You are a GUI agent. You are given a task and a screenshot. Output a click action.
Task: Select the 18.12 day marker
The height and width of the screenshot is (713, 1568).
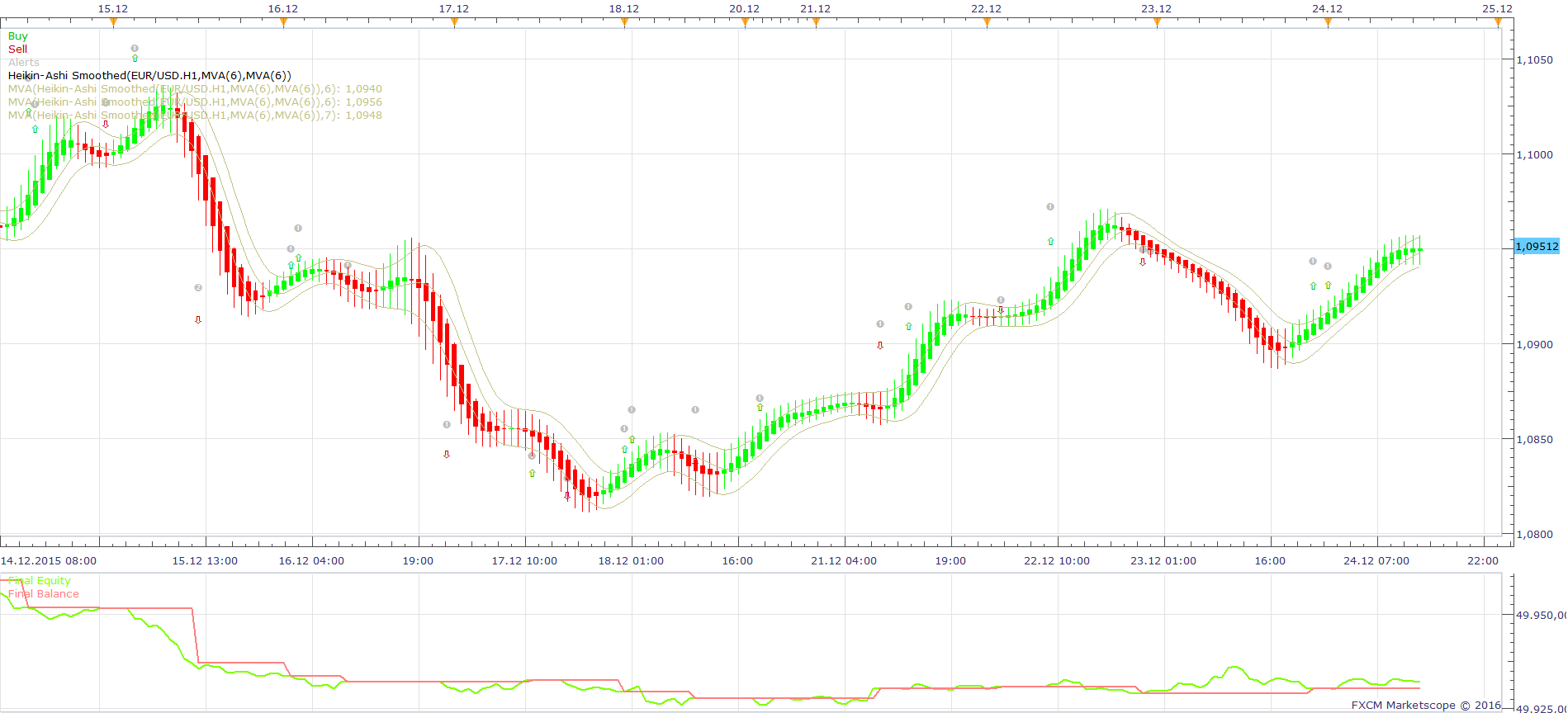(624, 23)
